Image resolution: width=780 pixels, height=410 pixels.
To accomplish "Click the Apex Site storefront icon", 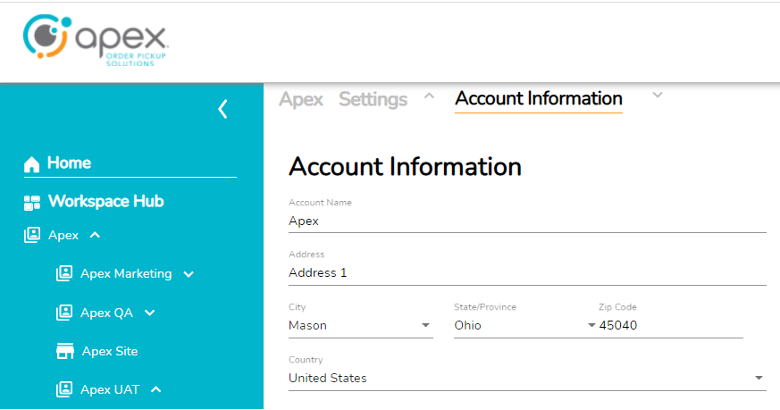I will point(65,351).
